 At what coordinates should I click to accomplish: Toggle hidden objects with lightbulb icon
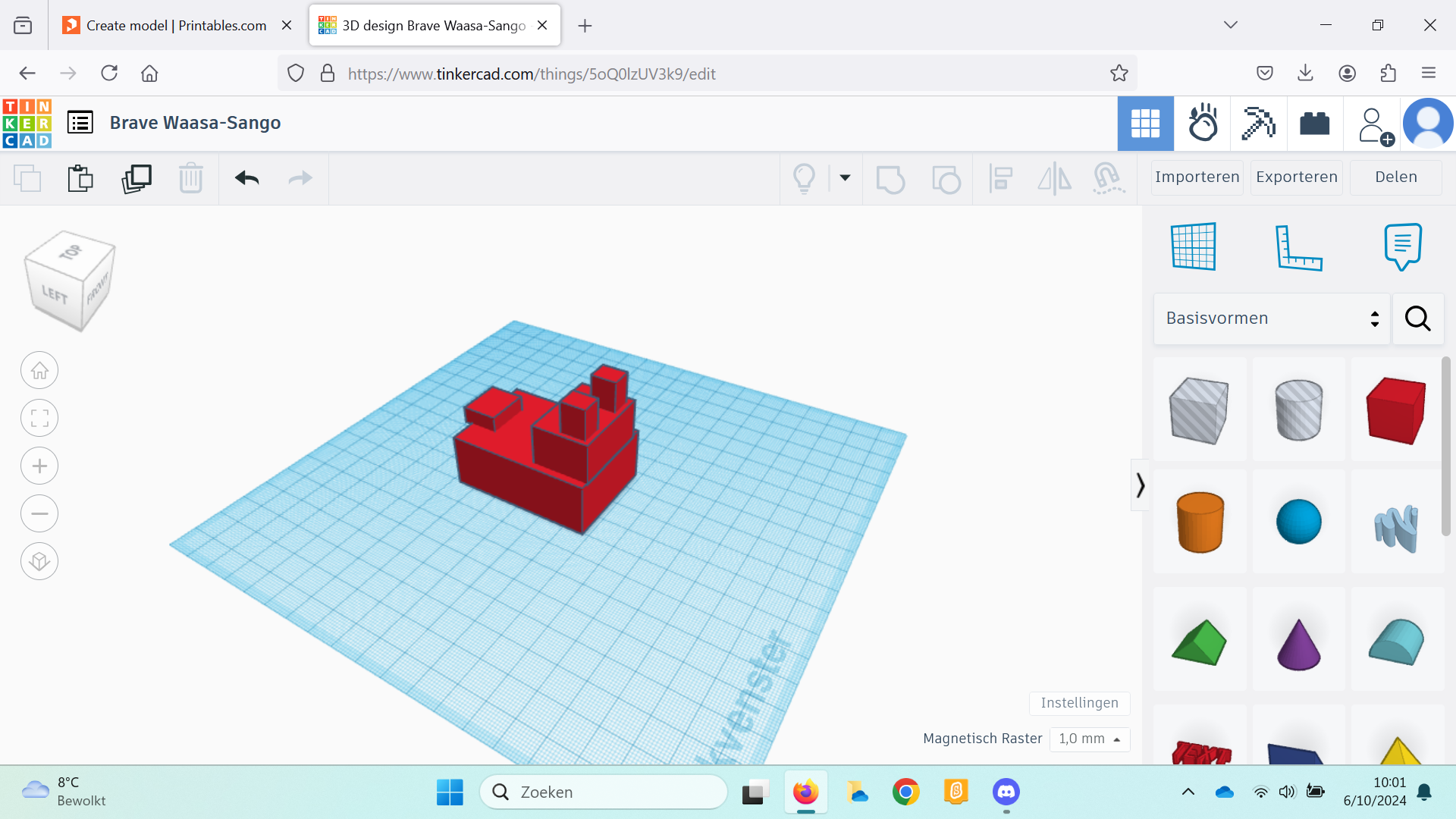[x=805, y=178]
